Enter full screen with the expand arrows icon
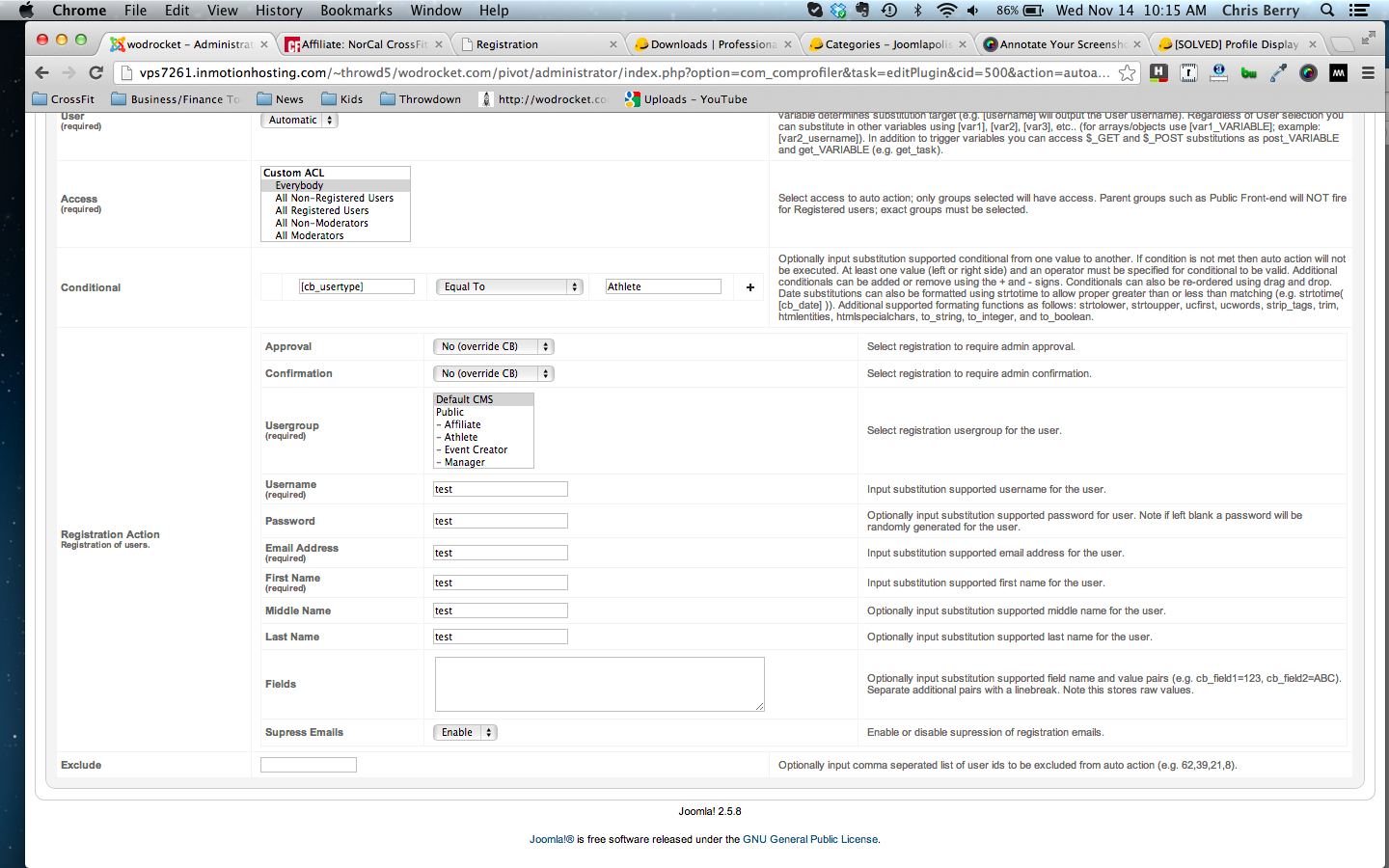This screenshot has width=1389, height=868. [x=1368, y=38]
